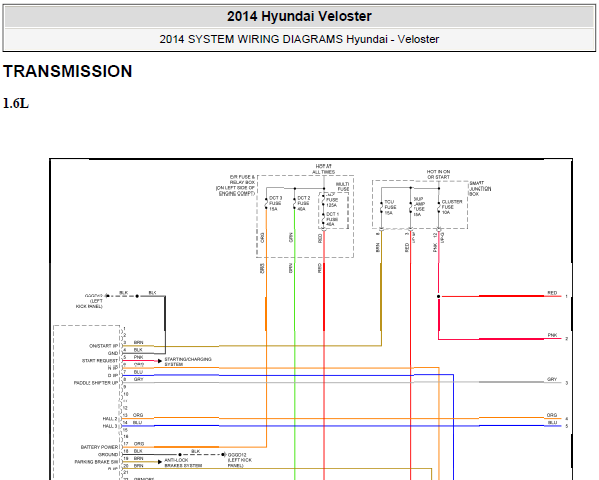Select the TRANSMISSION heading
Image resolution: width=599 pixels, height=480 pixels.
click(68, 71)
